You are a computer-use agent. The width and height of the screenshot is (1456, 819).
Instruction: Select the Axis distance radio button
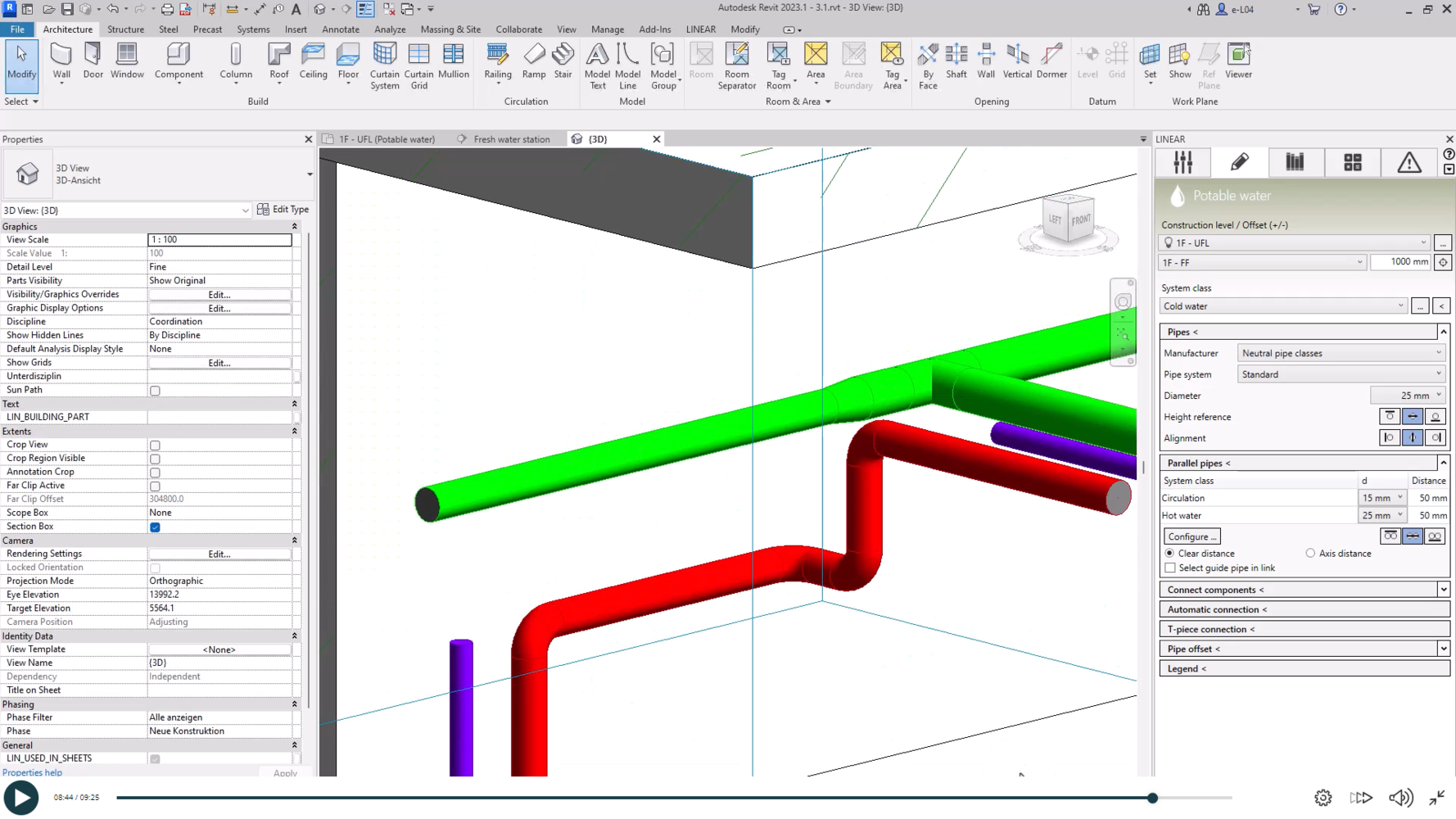(x=1310, y=554)
